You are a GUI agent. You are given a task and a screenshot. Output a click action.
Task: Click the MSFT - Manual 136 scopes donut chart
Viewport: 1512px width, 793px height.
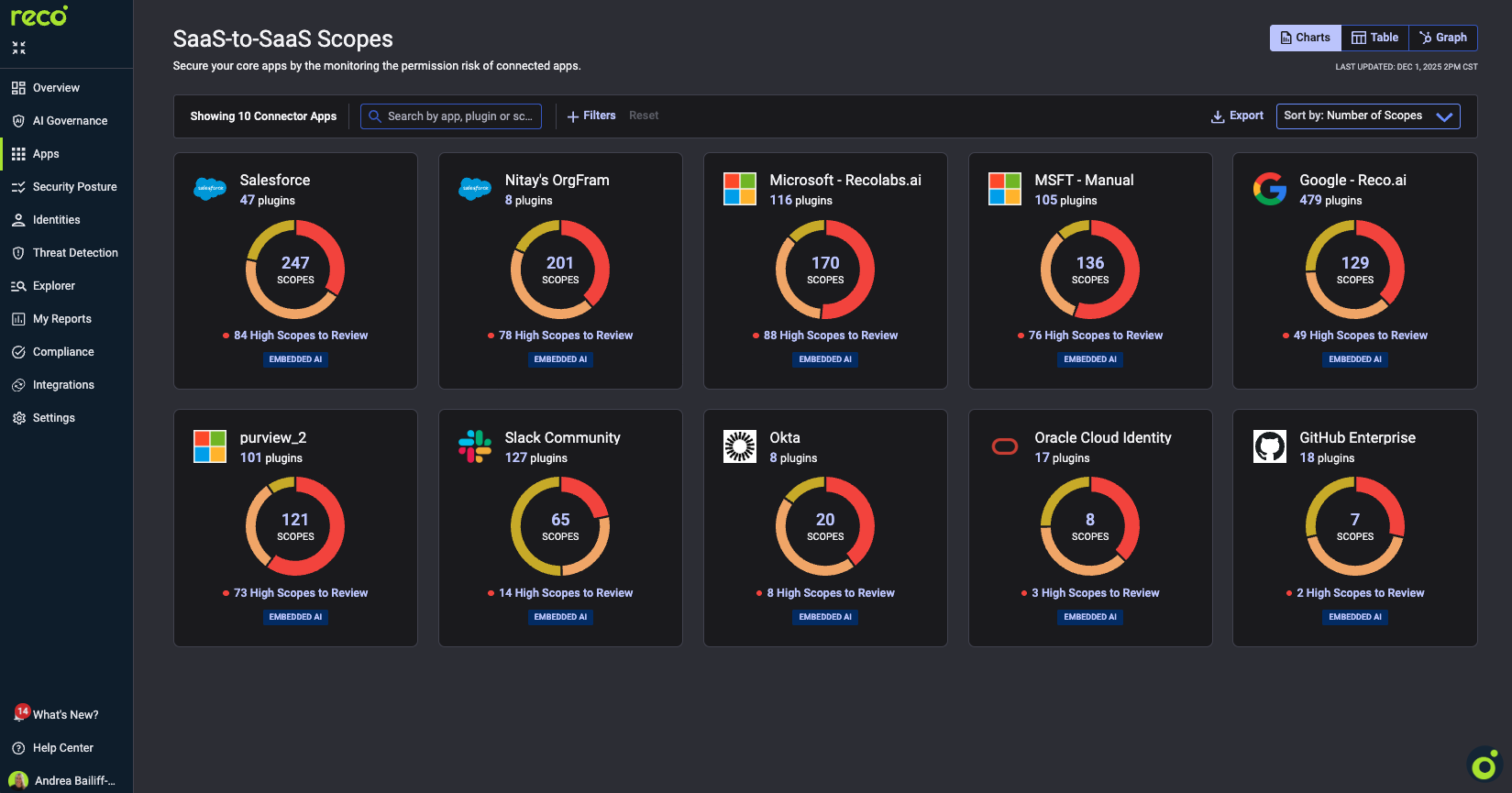[x=1090, y=270]
